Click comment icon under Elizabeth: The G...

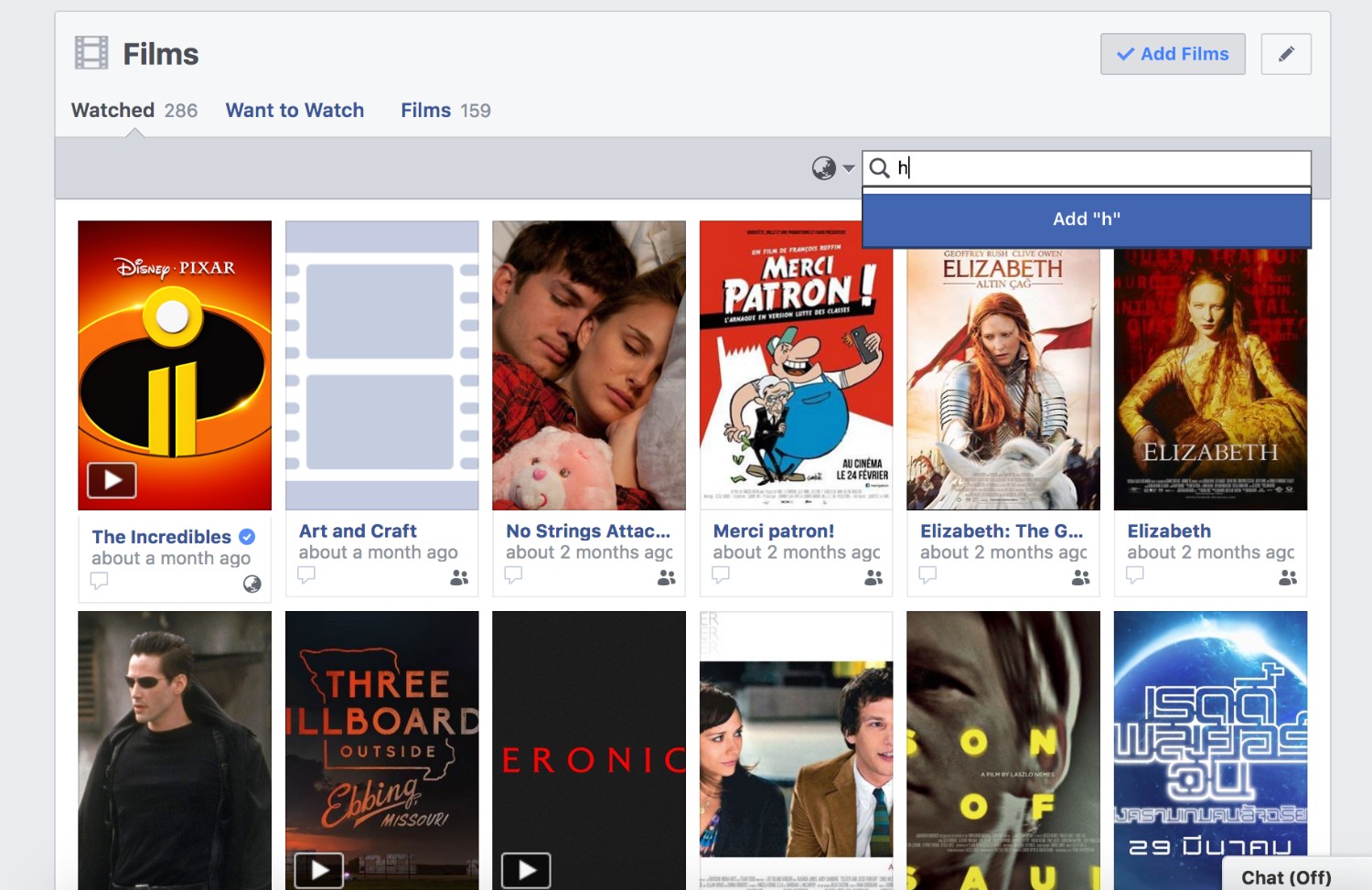coord(928,574)
